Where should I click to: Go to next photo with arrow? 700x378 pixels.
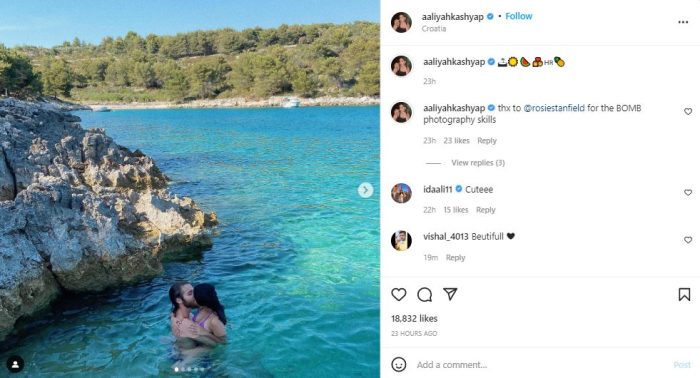pos(365,190)
